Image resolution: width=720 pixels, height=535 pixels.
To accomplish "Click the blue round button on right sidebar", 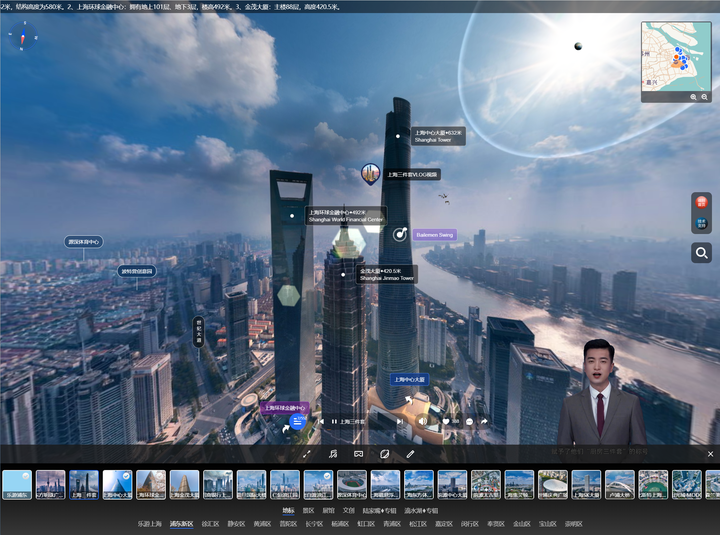I will coord(701,224).
